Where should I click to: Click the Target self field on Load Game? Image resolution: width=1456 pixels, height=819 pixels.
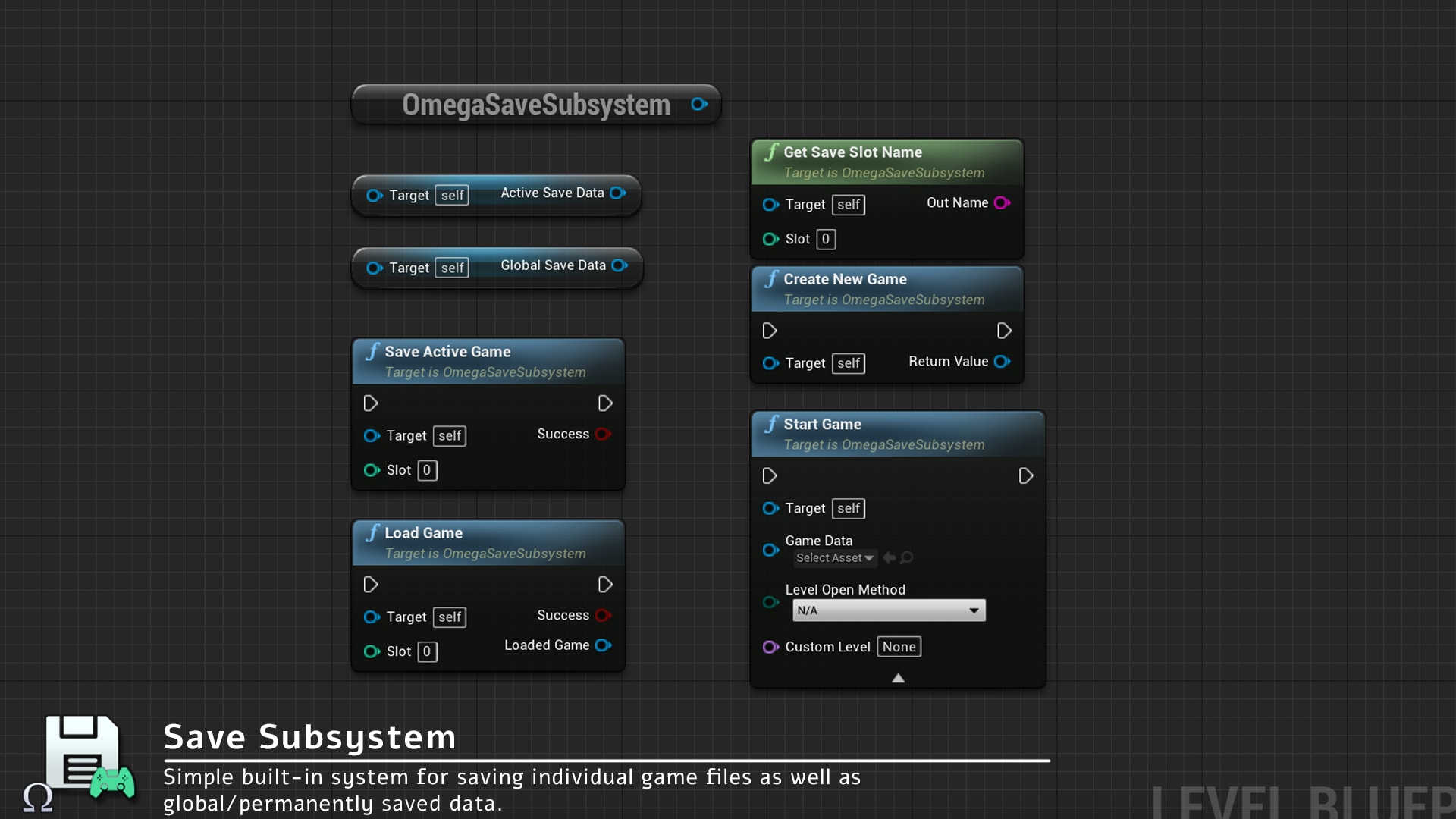tap(449, 617)
